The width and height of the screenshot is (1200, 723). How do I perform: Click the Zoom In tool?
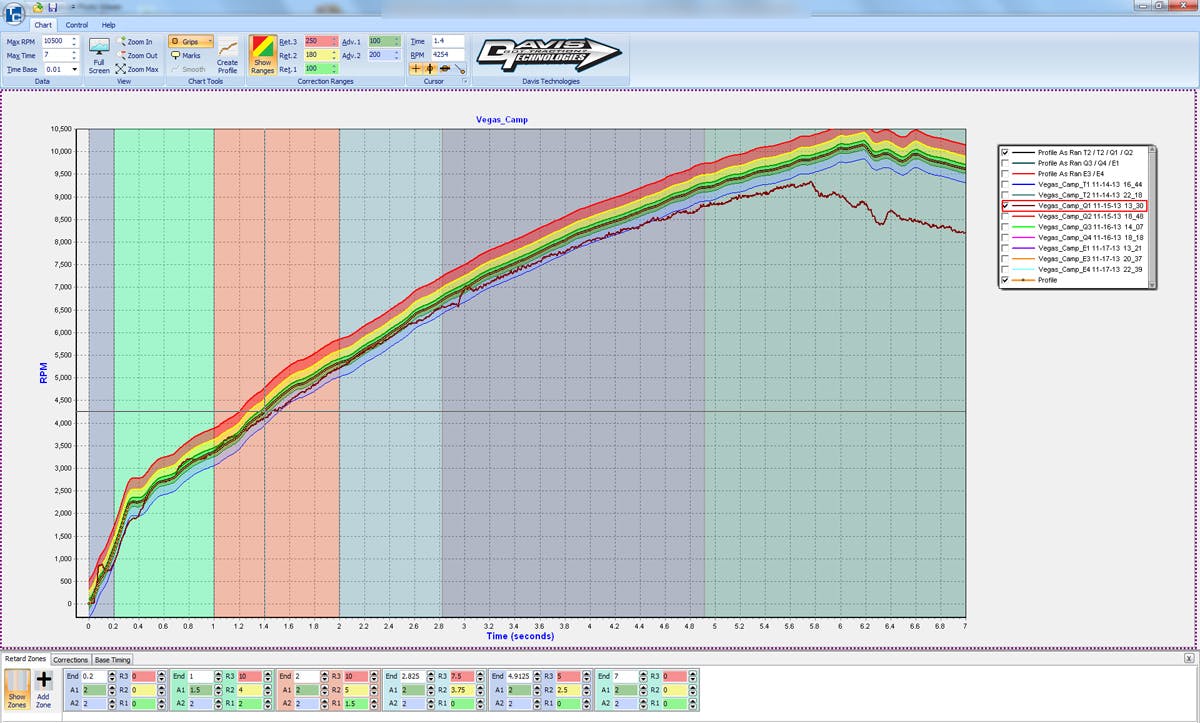pos(135,42)
